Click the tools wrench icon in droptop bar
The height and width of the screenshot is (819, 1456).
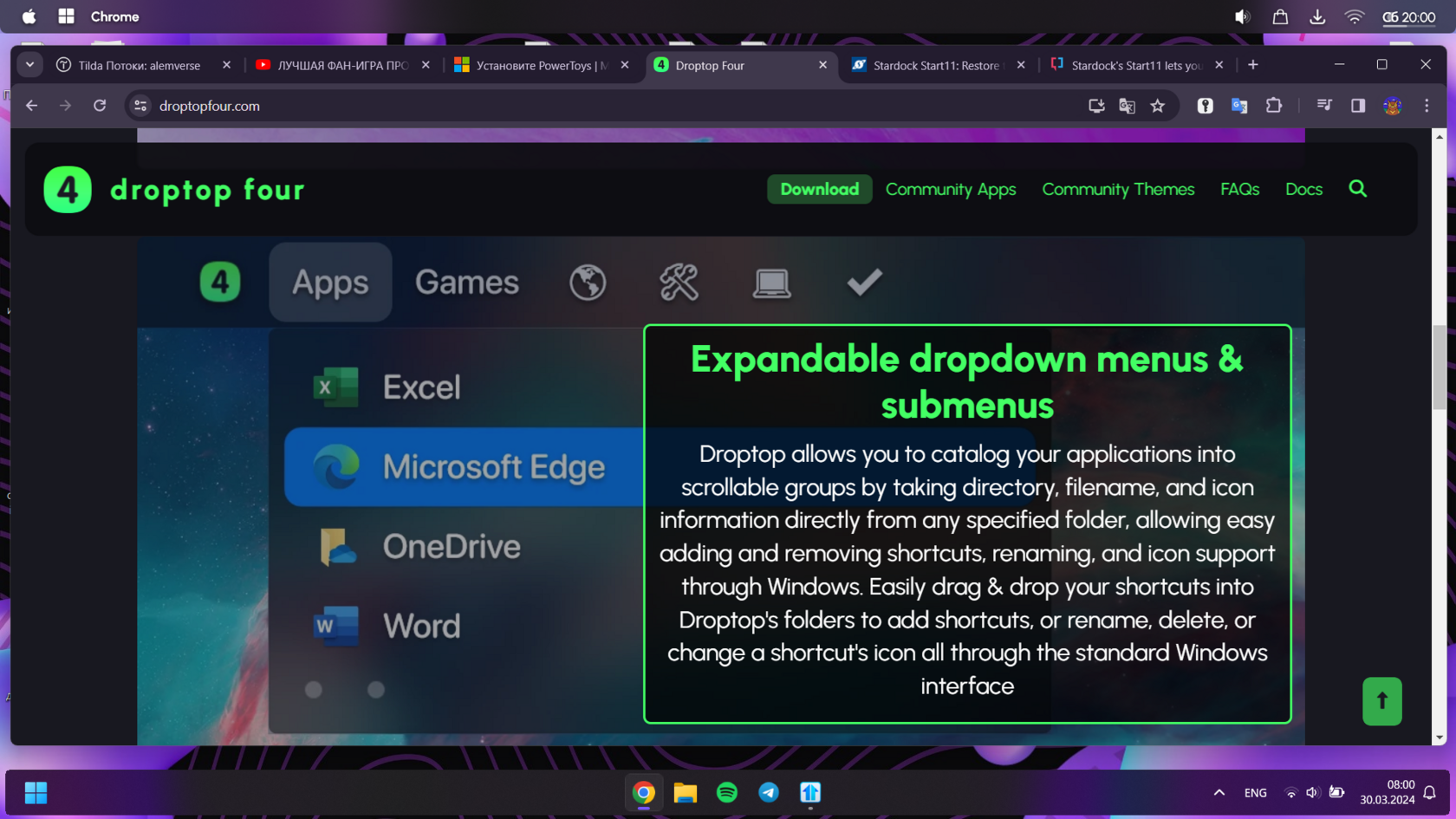click(x=679, y=283)
